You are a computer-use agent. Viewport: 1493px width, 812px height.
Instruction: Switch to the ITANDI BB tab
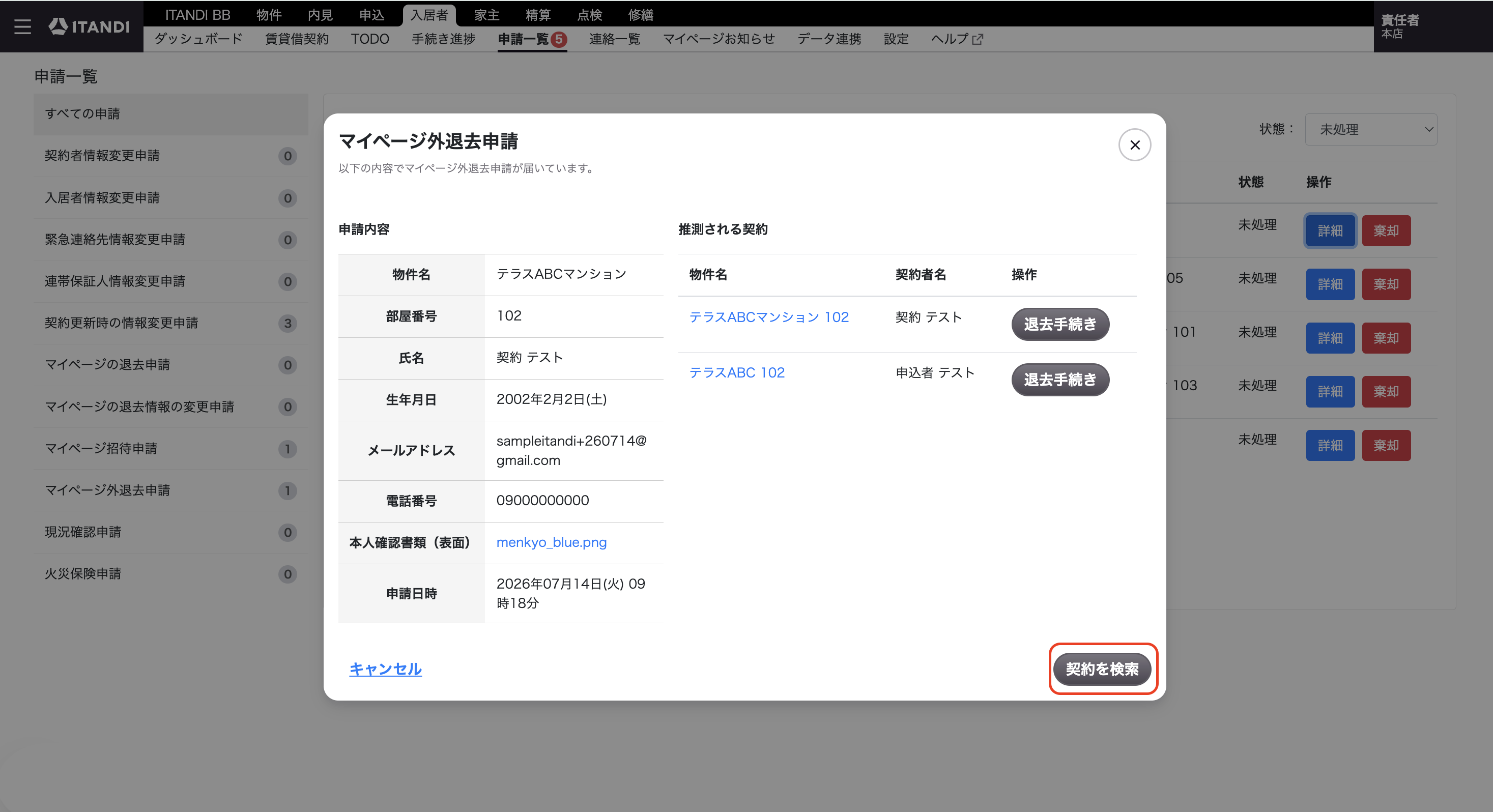pyautogui.click(x=197, y=15)
